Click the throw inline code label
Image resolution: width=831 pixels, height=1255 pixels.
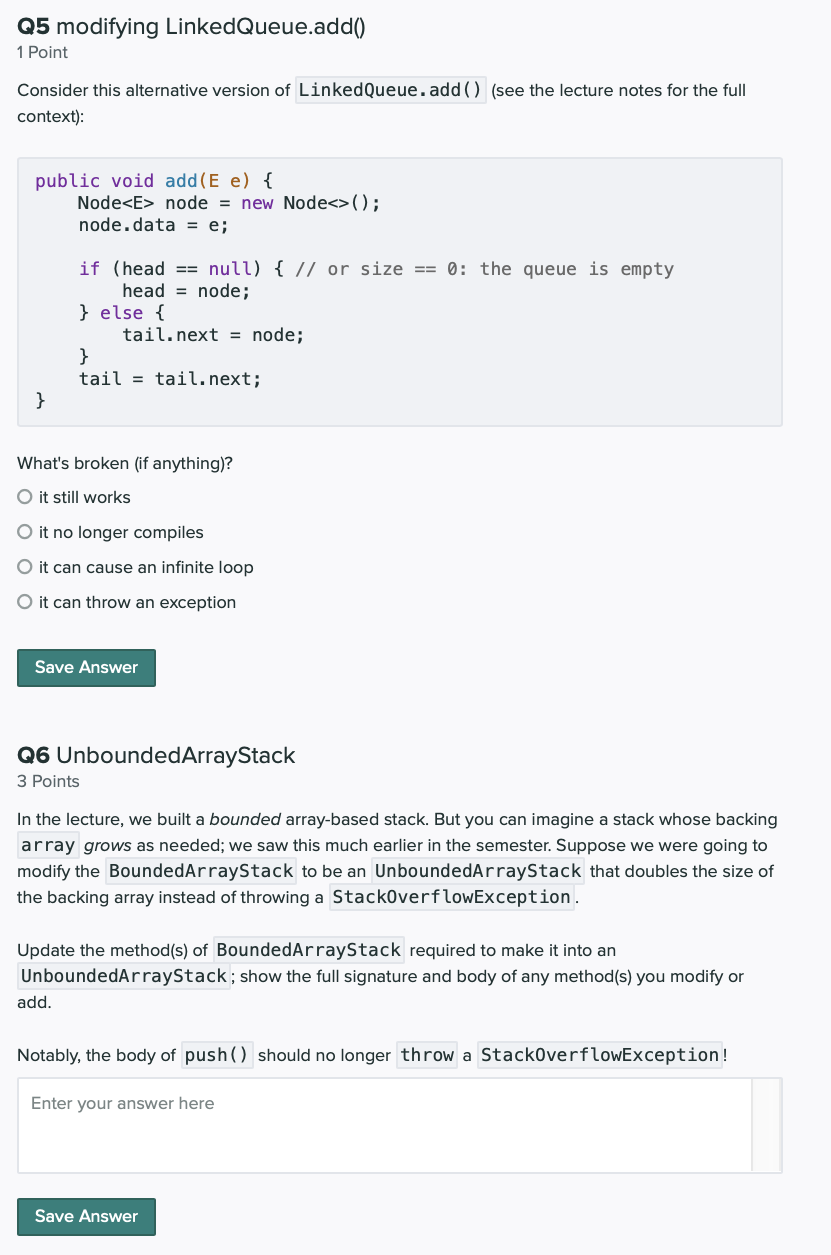(426, 1055)
